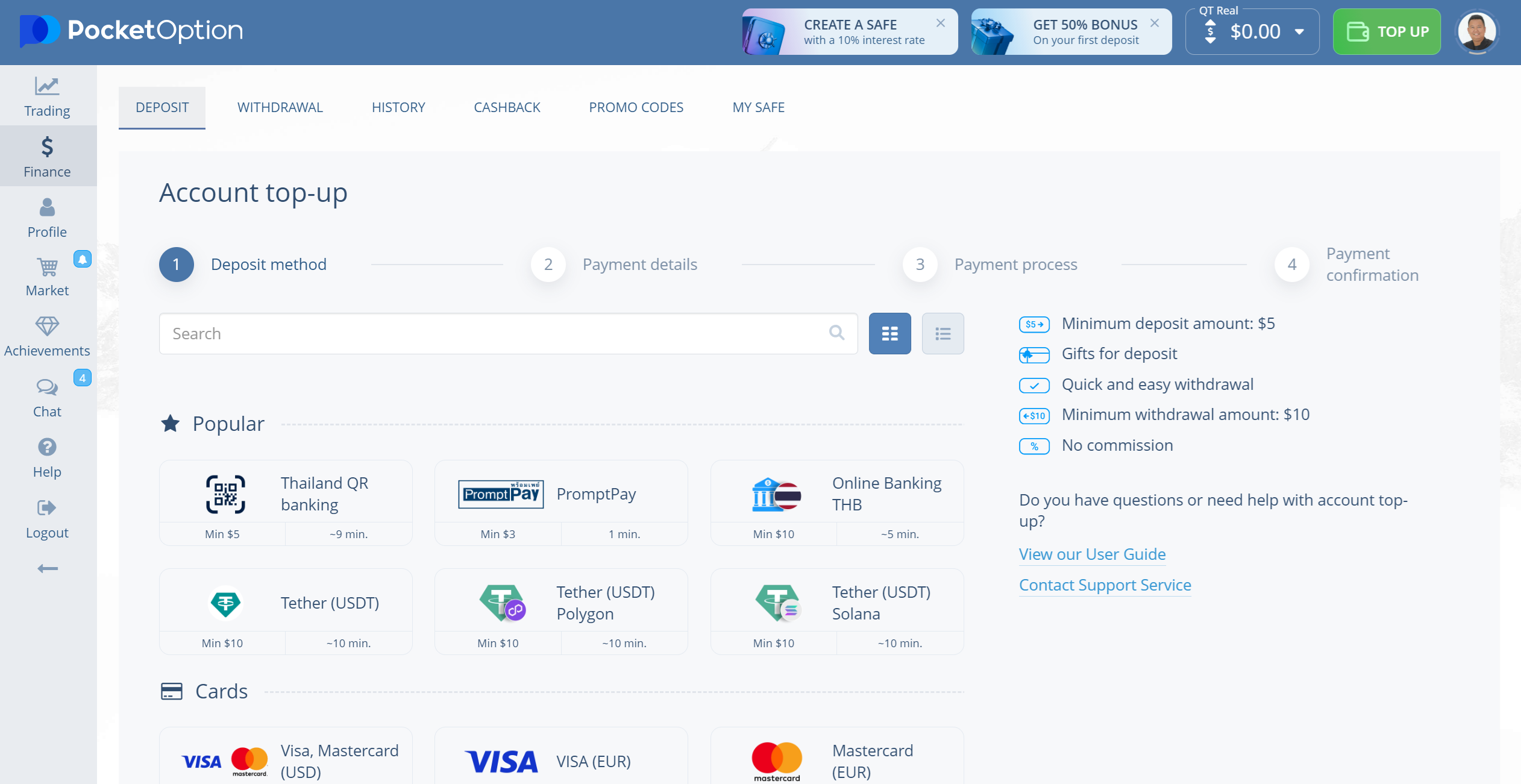Click step 4 Payment confirmation circle
Viewport: 1521px width, 784px height.
click(1292, 264)
